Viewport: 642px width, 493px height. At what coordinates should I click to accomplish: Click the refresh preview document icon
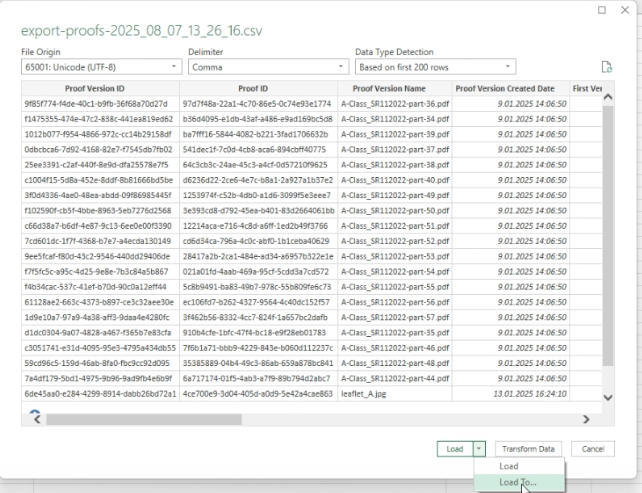pos(607,67)
